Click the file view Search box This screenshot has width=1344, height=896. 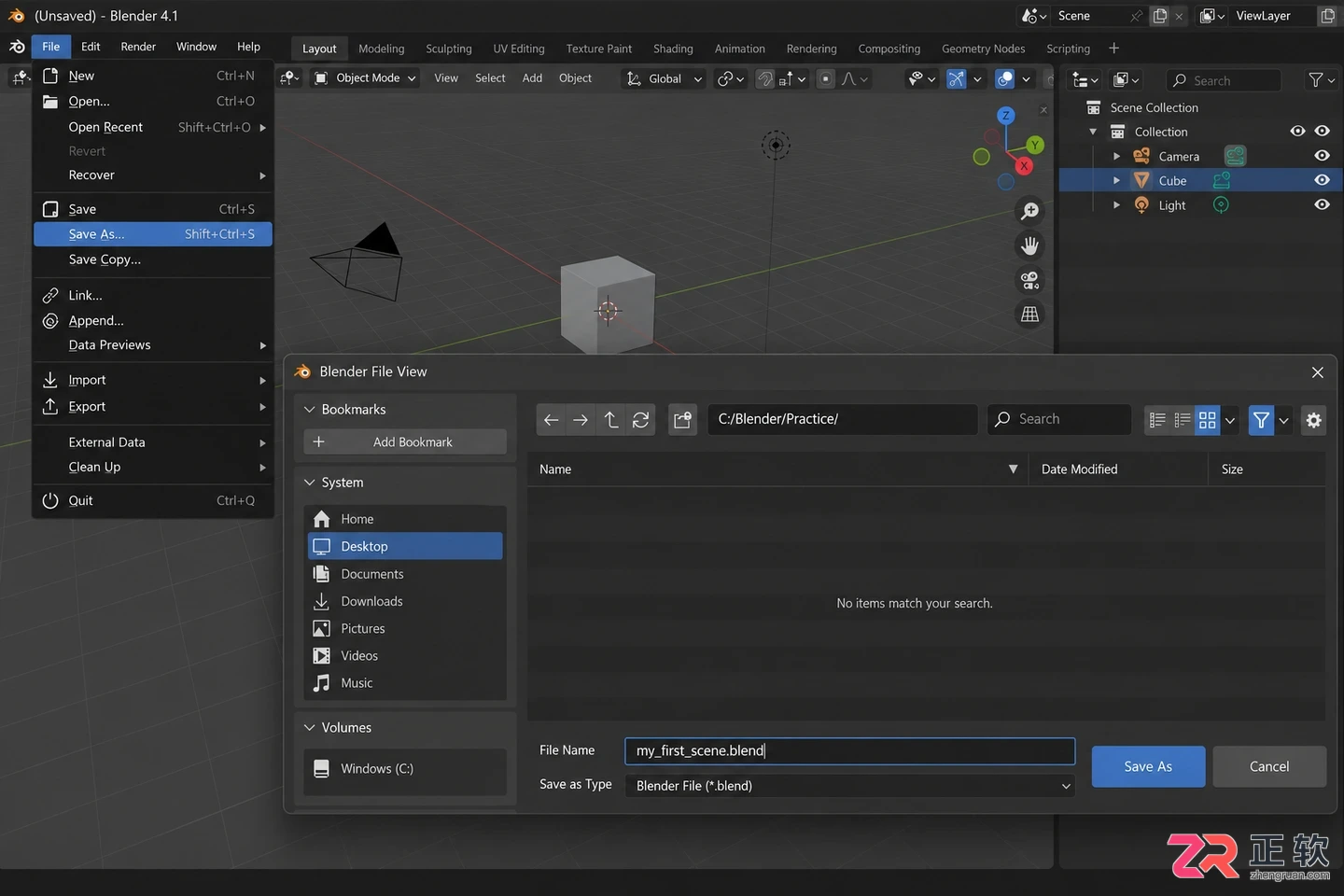tap(1059, 420)
